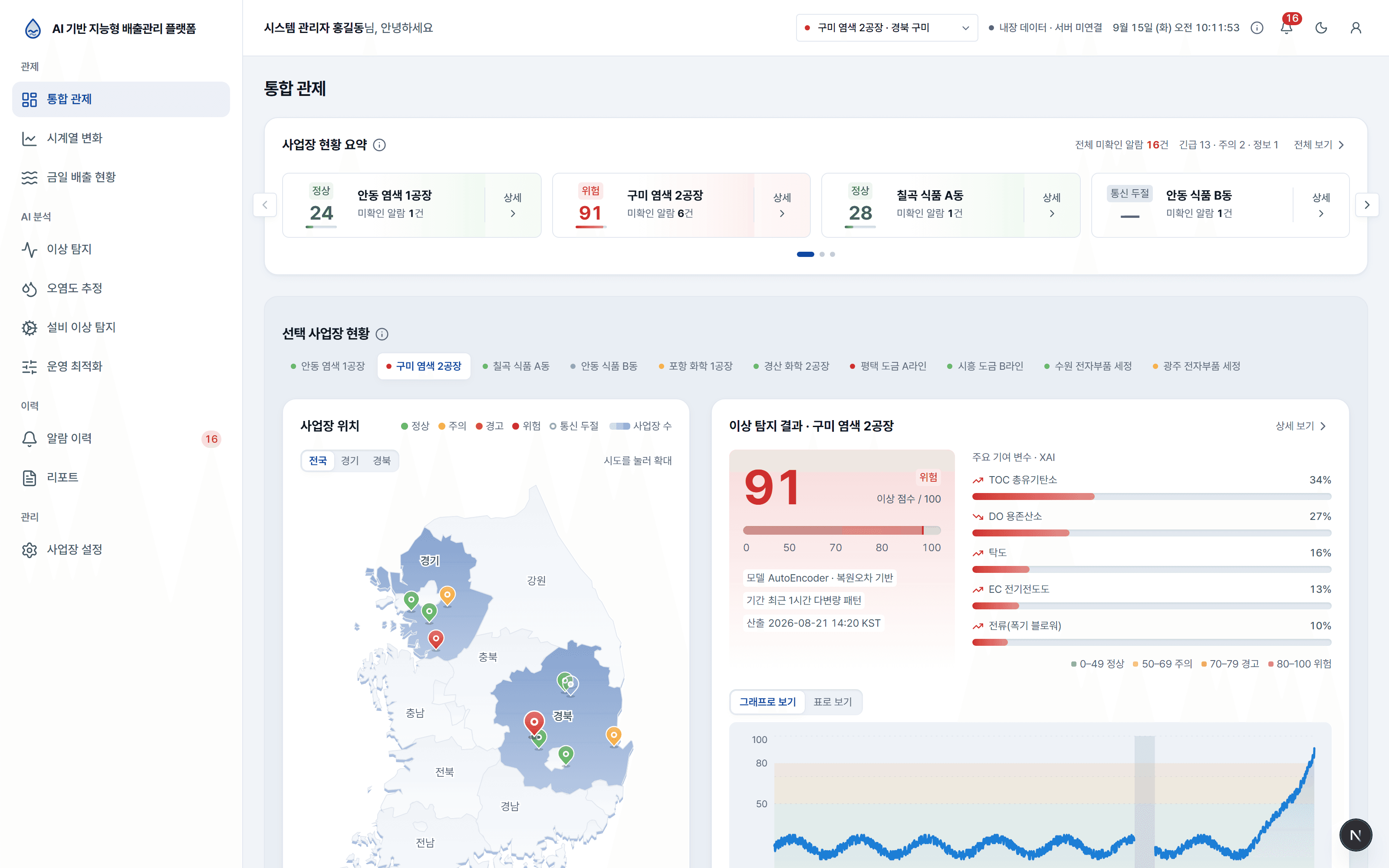Click the 금일 배출 현황 waves icon
The image size is (1389, 868).
[x=29, y=178]
